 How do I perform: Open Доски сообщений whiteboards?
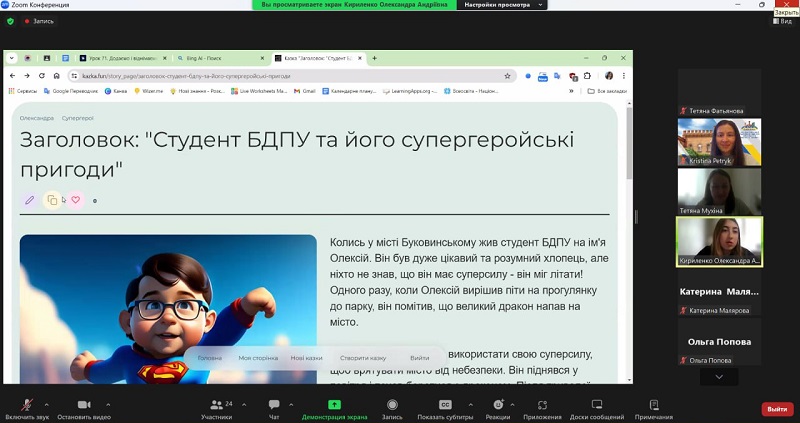tap(597, 409)
